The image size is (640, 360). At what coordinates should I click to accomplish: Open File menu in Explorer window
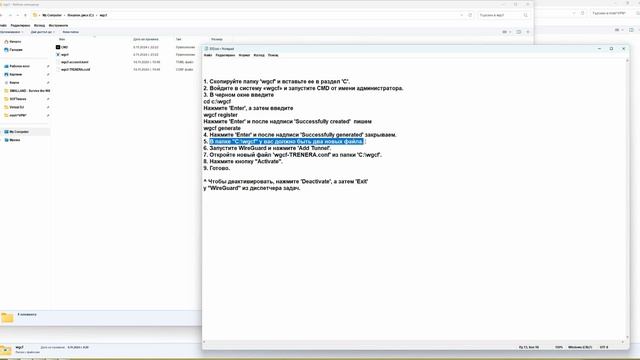click(3, 25)
